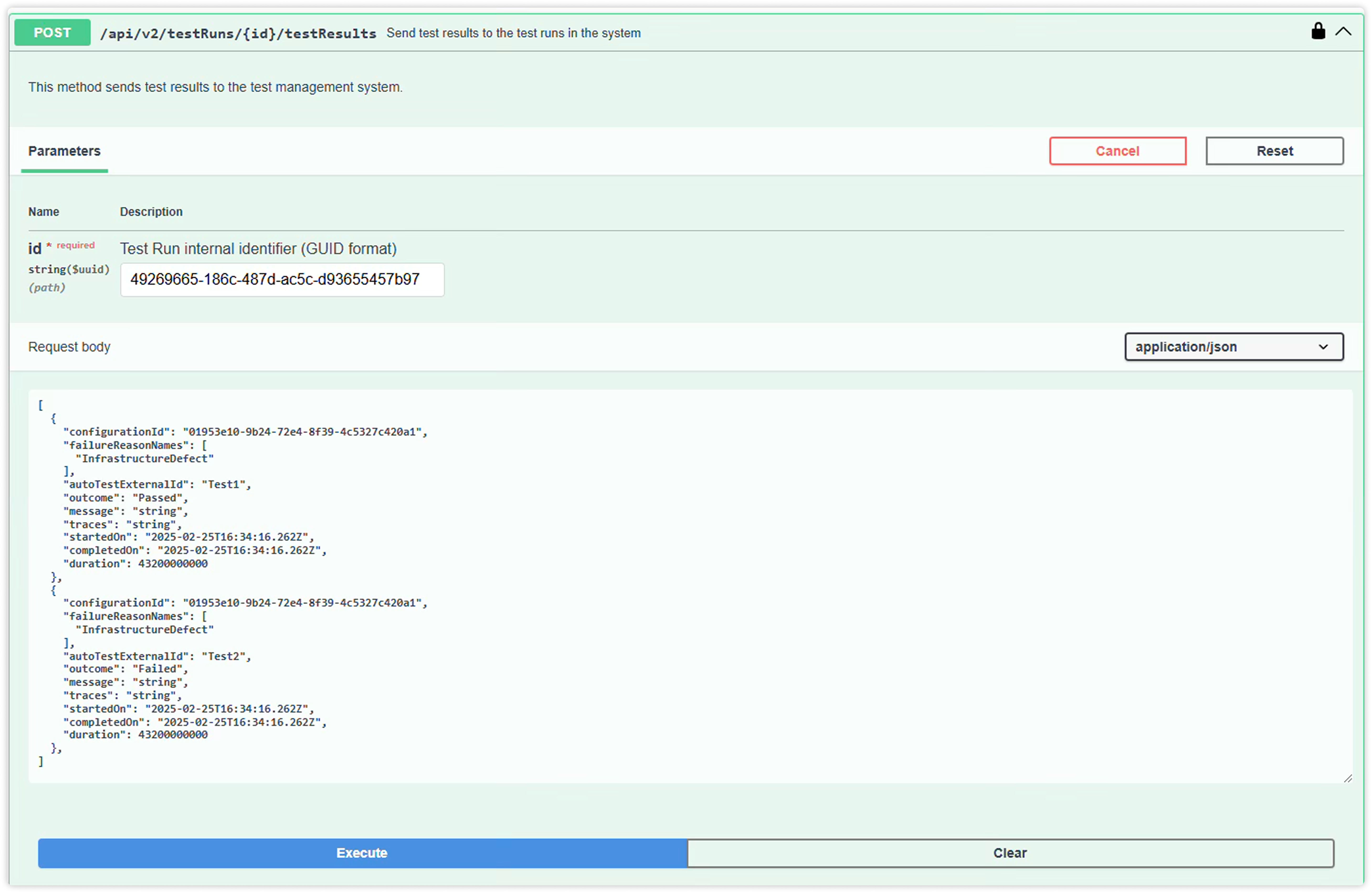Focus the id GUID input field
This screenshot has width=1372, height=893.
(282, 280)
